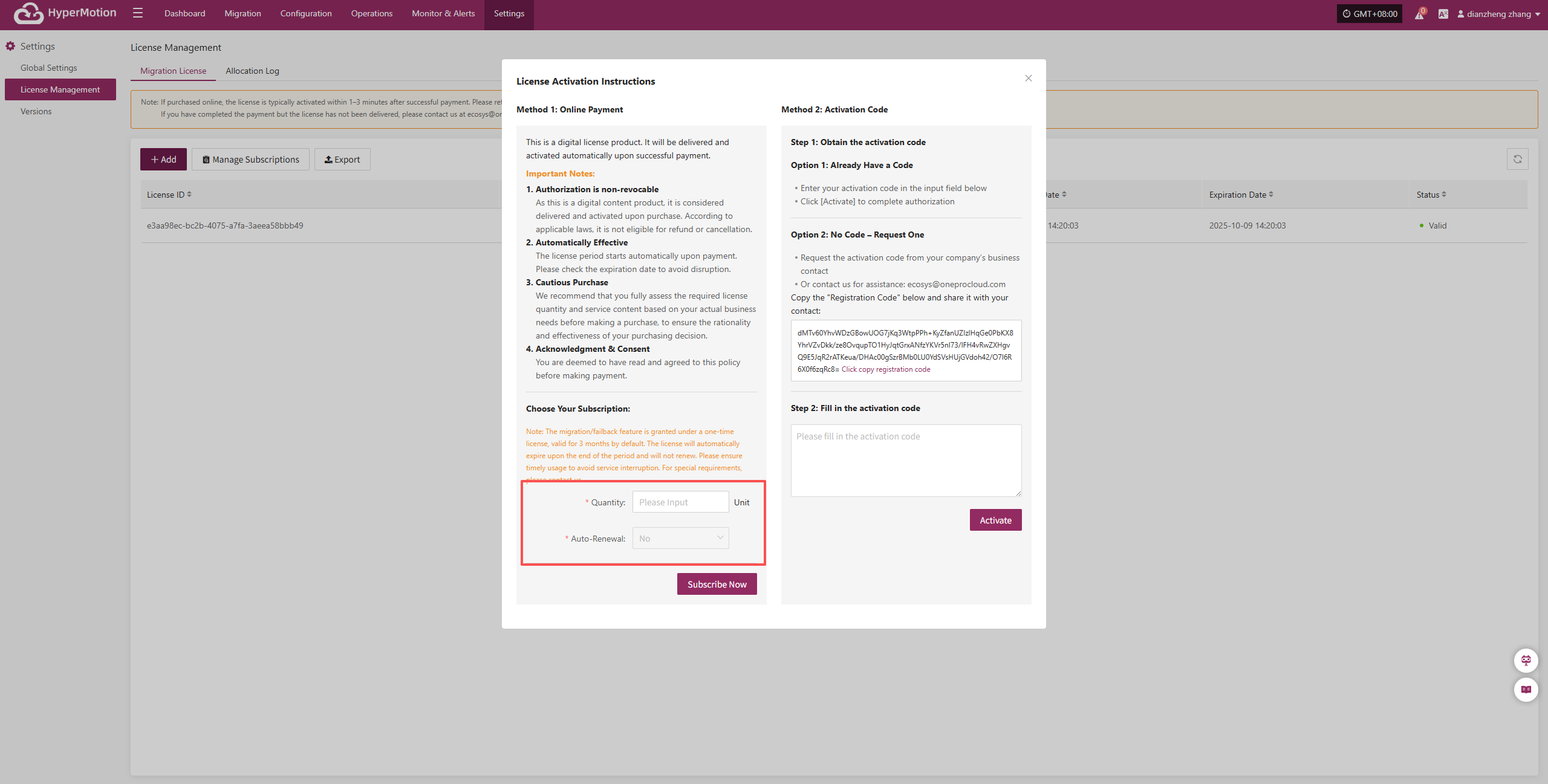Screen dimensions: 1548x784
Task: Switch to the Allocation Log tab
Action: point(252,71)
